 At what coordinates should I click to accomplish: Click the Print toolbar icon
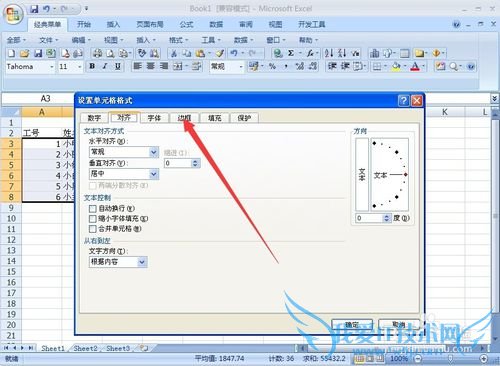tap(97, 53)
